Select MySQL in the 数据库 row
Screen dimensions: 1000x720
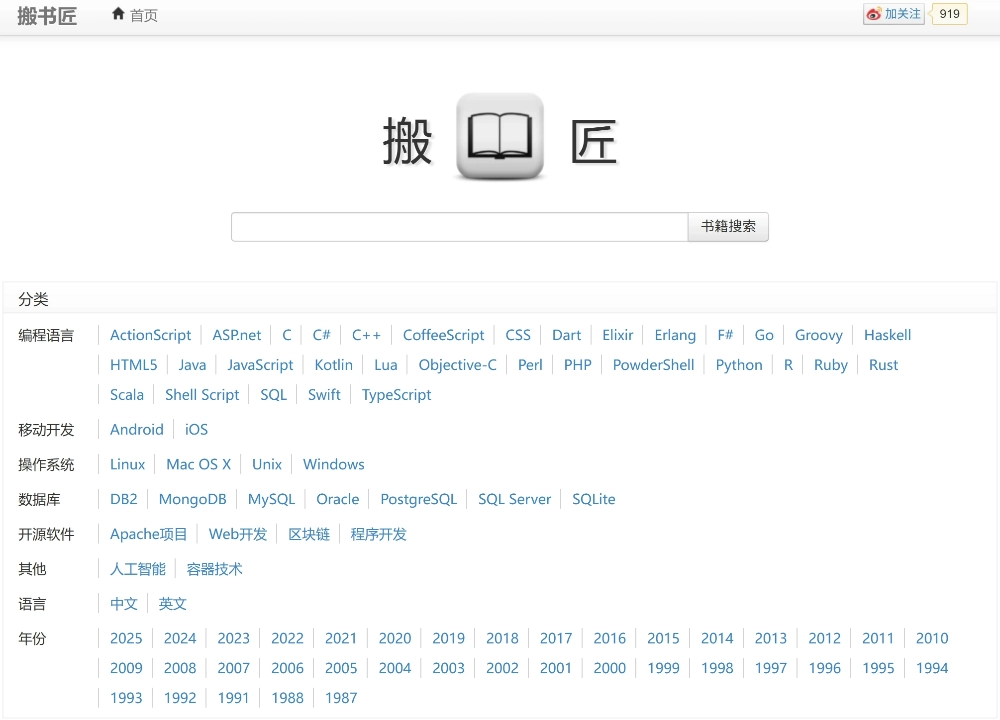point(271,499)
